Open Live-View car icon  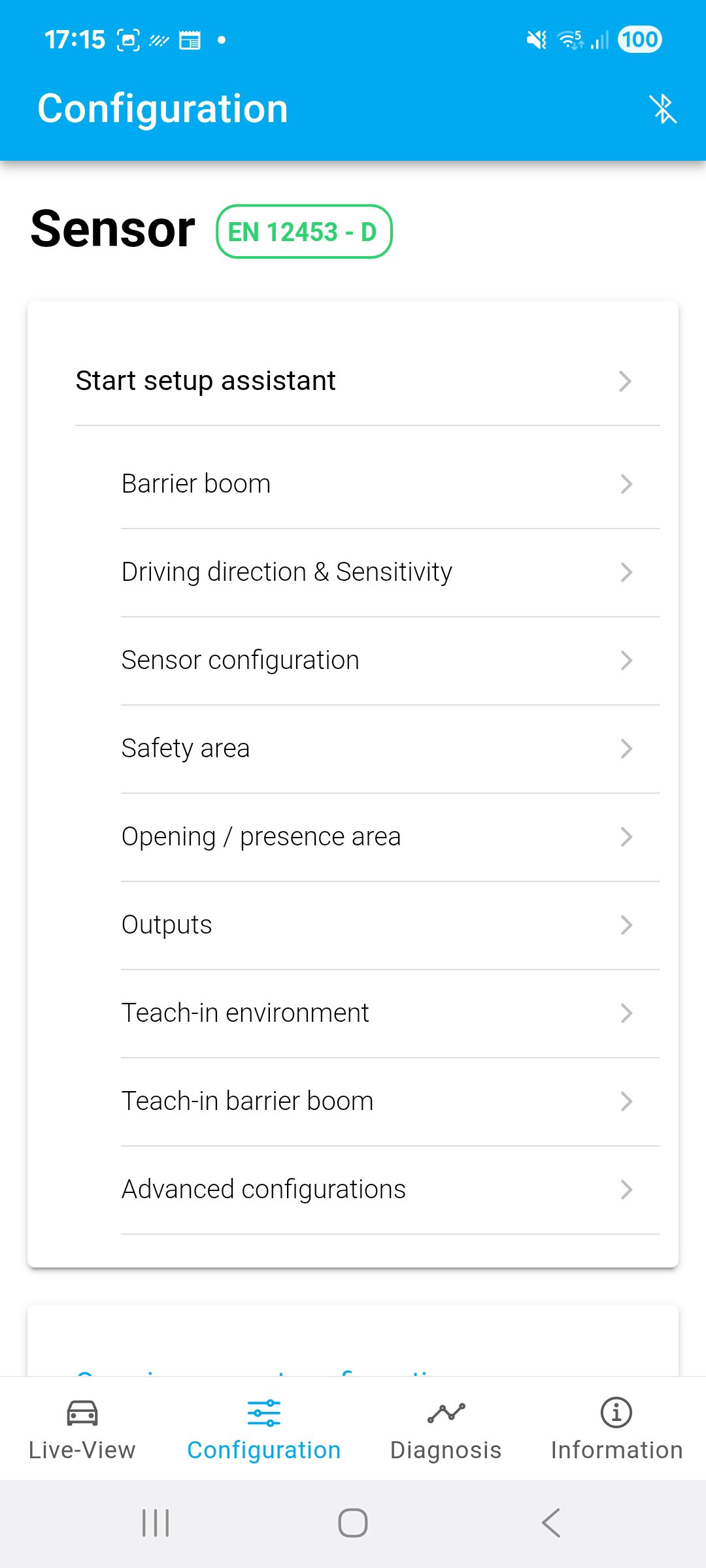[x=82, y=1413]
